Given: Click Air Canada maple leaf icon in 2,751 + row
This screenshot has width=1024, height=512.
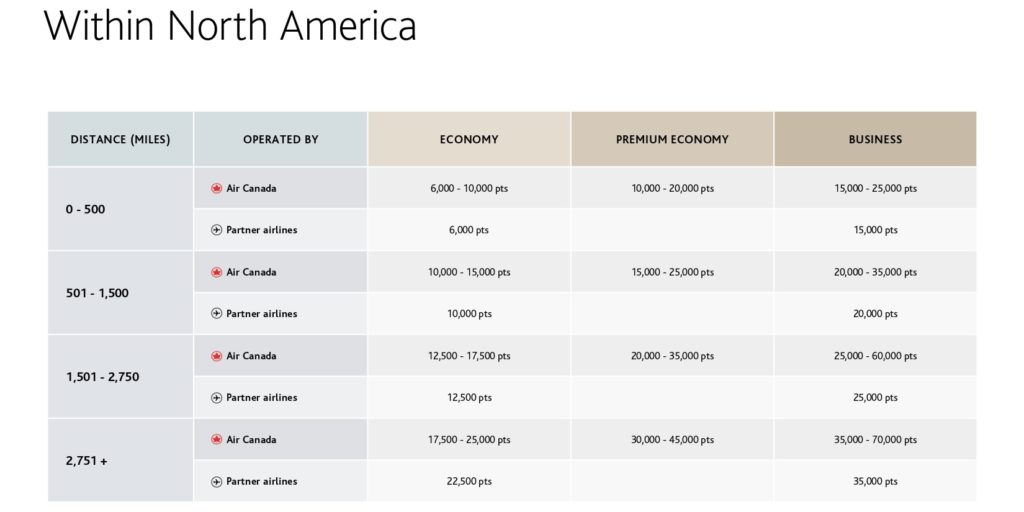Looking at the screenshot, I should click(x=216, y=440).
